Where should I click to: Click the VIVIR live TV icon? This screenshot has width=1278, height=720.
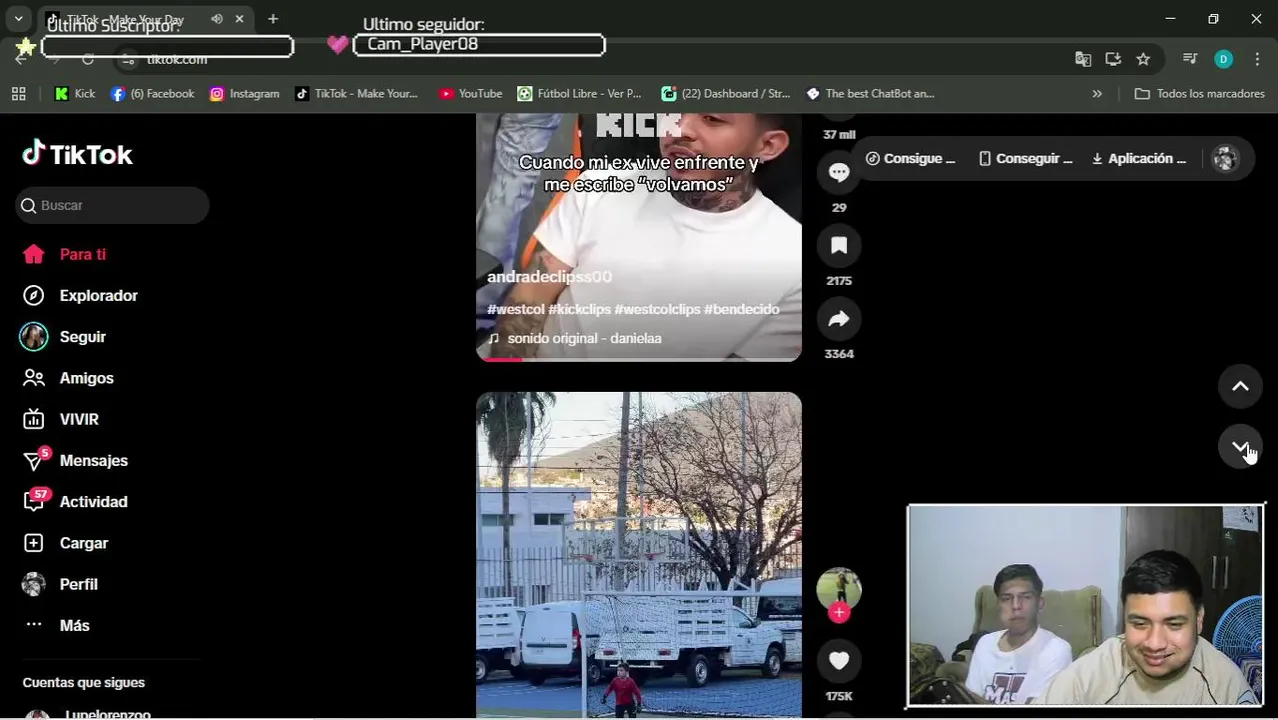click(x=34, y=419)
